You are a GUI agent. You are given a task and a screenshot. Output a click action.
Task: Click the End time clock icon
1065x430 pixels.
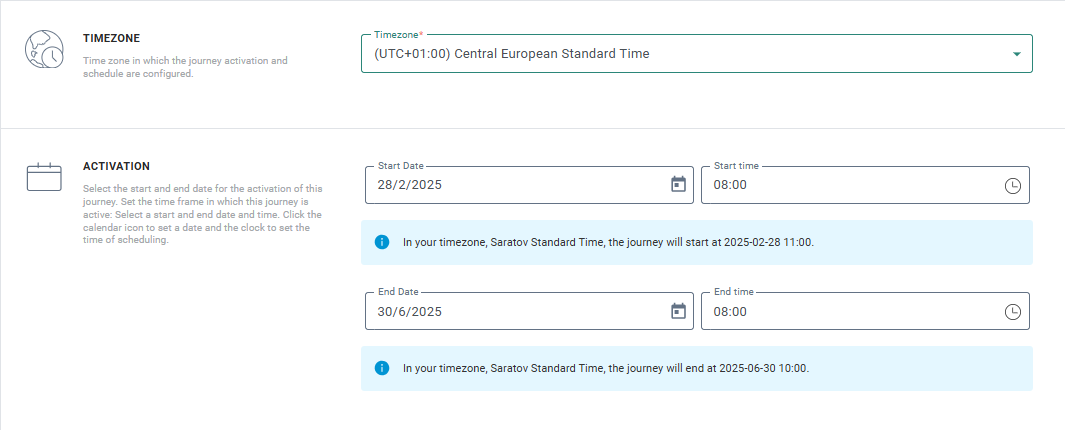coord(1013,311)
